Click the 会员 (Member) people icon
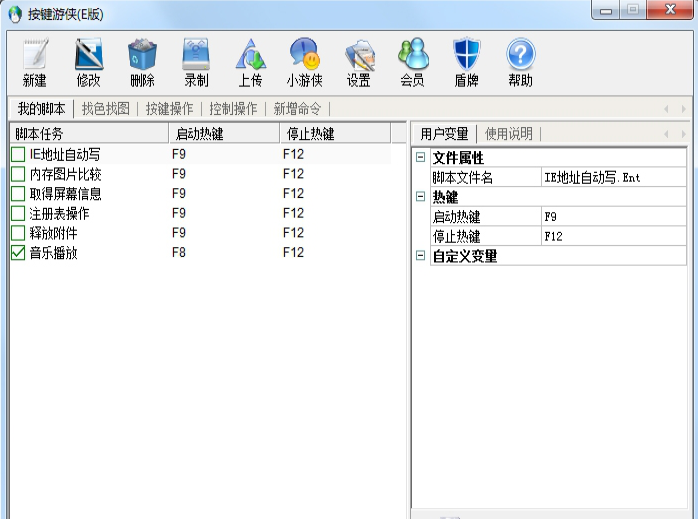This screenshot has width=698, height=519. click(413, 54)
